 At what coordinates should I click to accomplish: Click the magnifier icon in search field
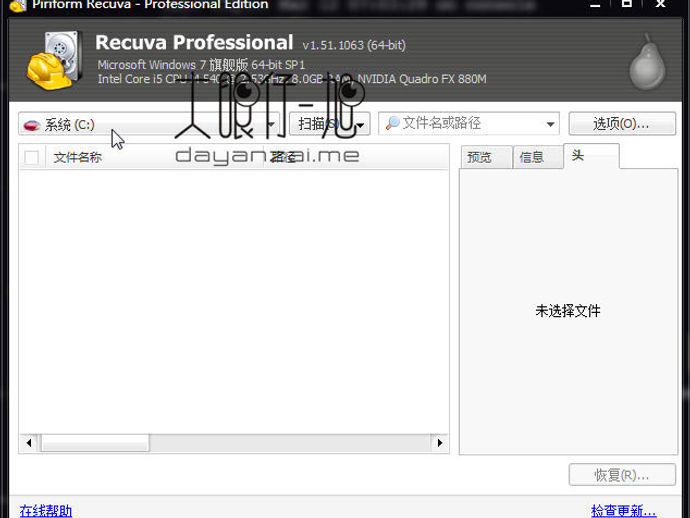392,123
